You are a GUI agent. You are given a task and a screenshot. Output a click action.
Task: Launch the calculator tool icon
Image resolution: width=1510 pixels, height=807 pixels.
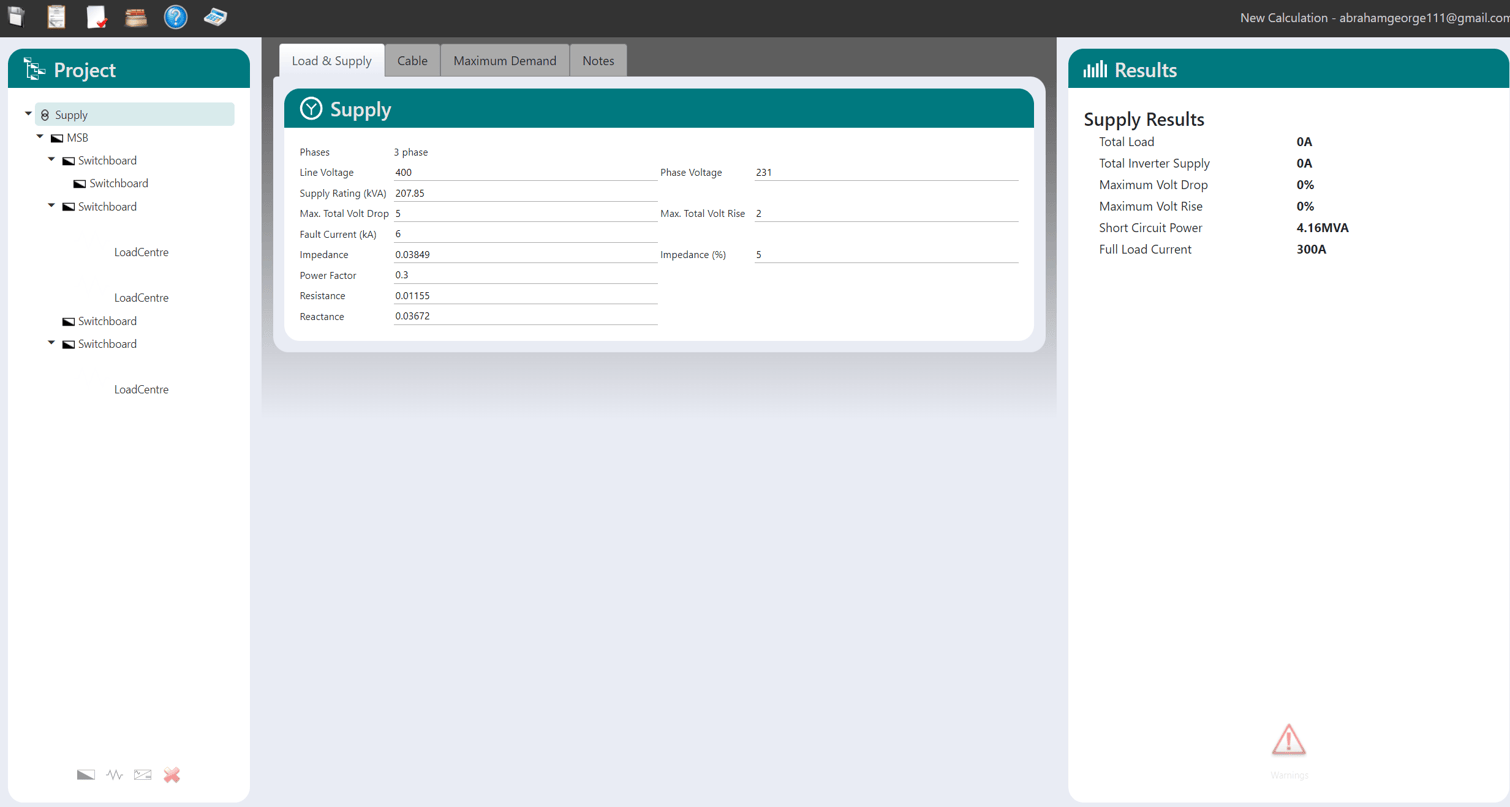point(215,16)
